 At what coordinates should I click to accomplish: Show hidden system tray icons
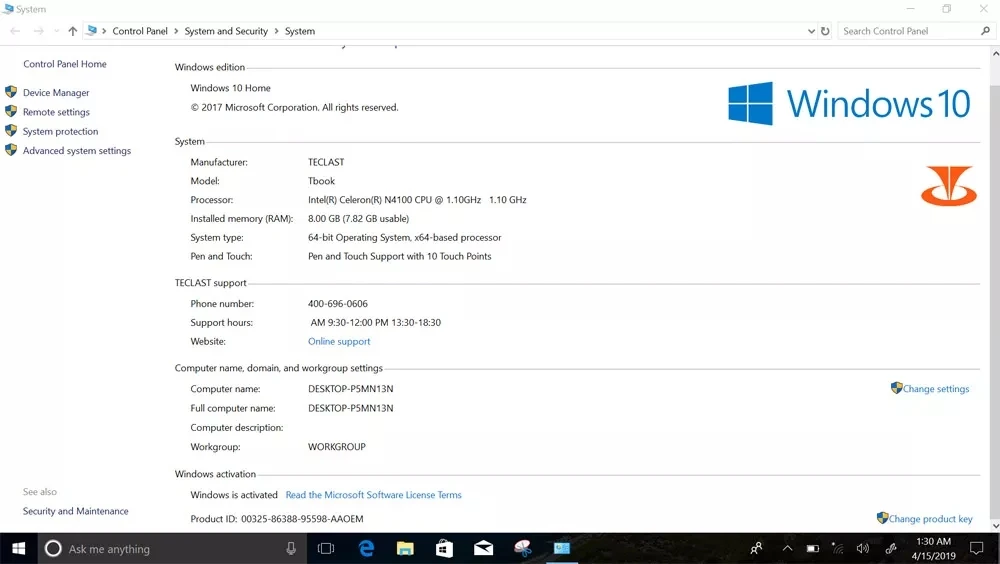(x=788, y=549)
